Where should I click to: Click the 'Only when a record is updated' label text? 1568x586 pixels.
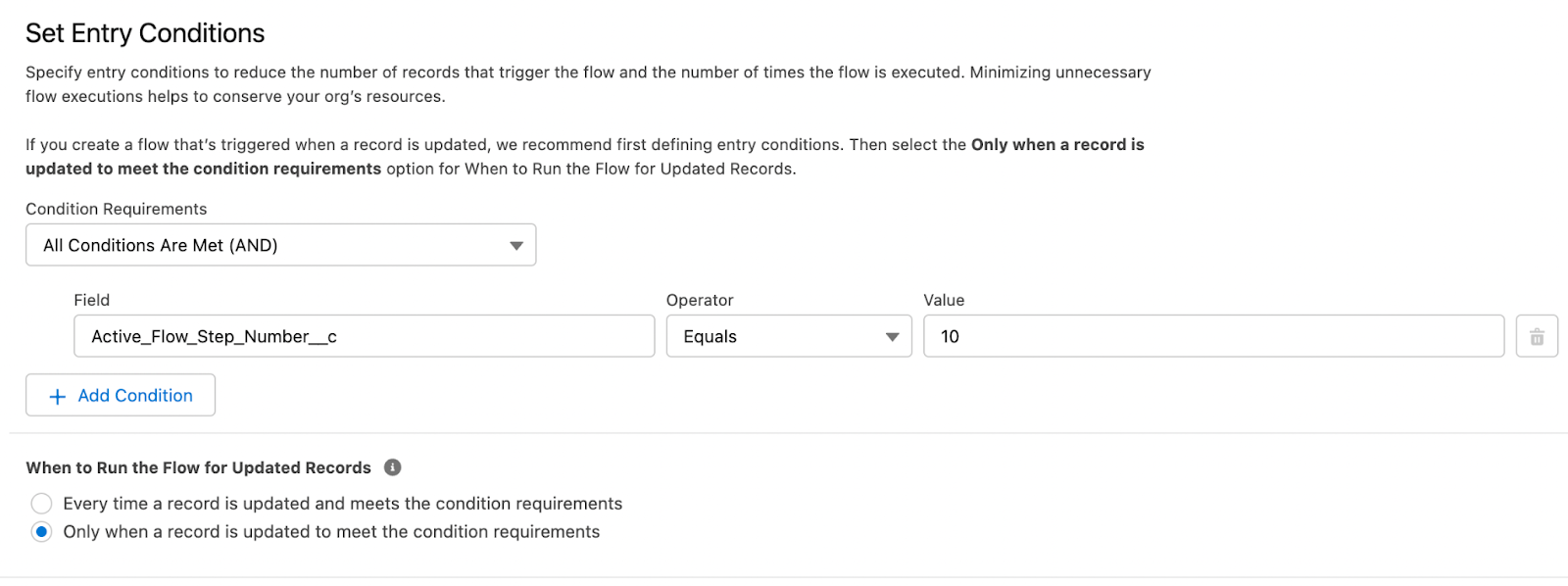tap(331, 532)
